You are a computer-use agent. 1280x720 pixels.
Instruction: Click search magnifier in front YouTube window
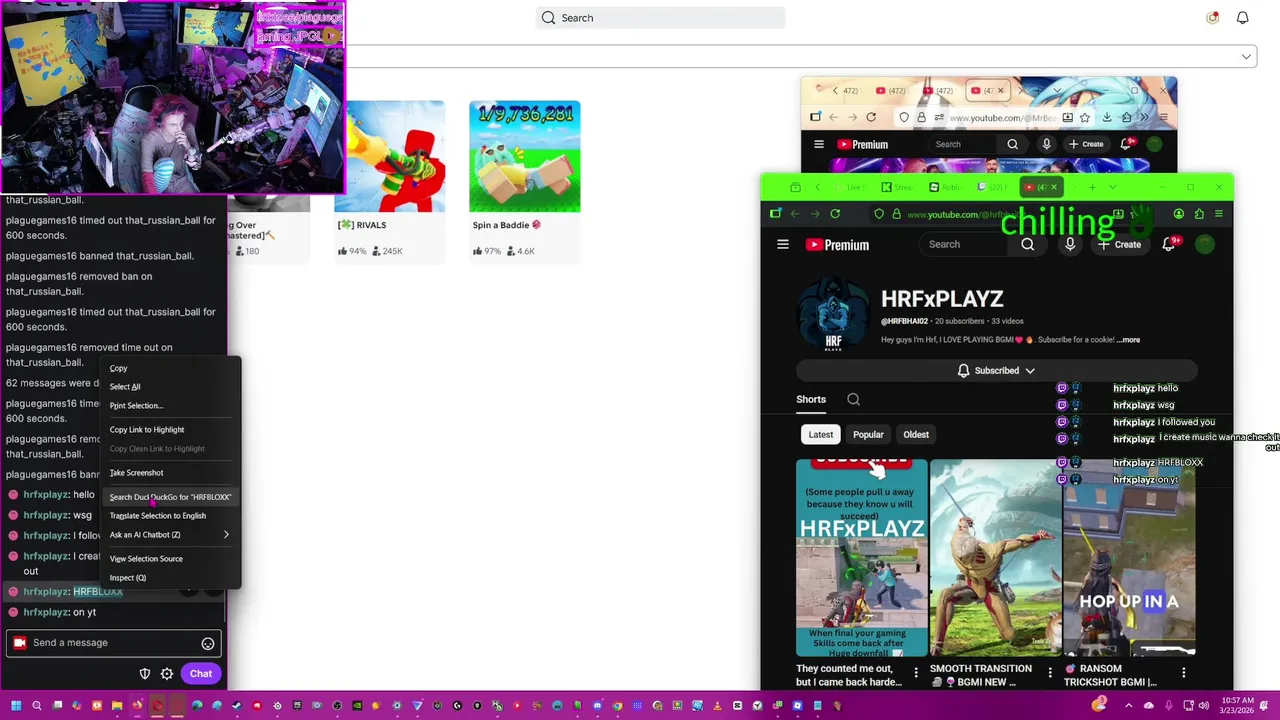pyautogui.click(x=1028, y=244)
